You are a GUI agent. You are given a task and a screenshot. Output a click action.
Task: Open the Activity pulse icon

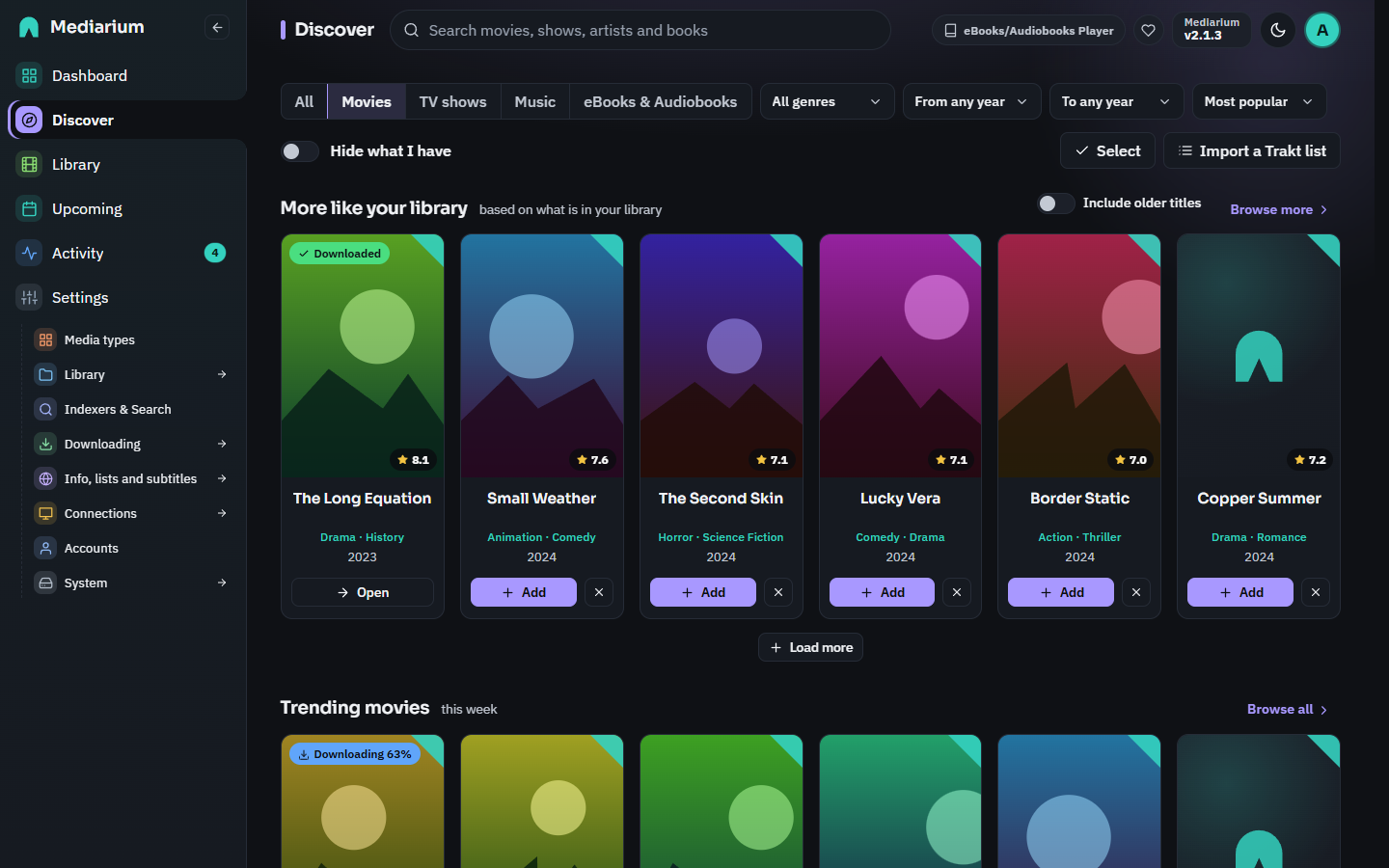pos(30,253)
